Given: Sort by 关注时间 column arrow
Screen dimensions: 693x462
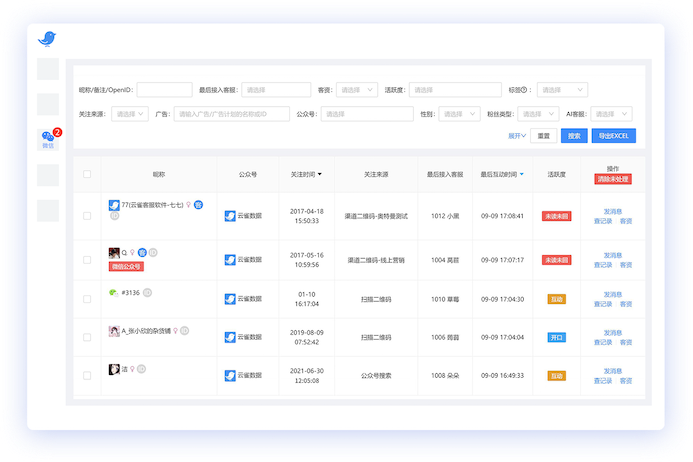Looking at the screenshot, I should (x=320, y=175).
